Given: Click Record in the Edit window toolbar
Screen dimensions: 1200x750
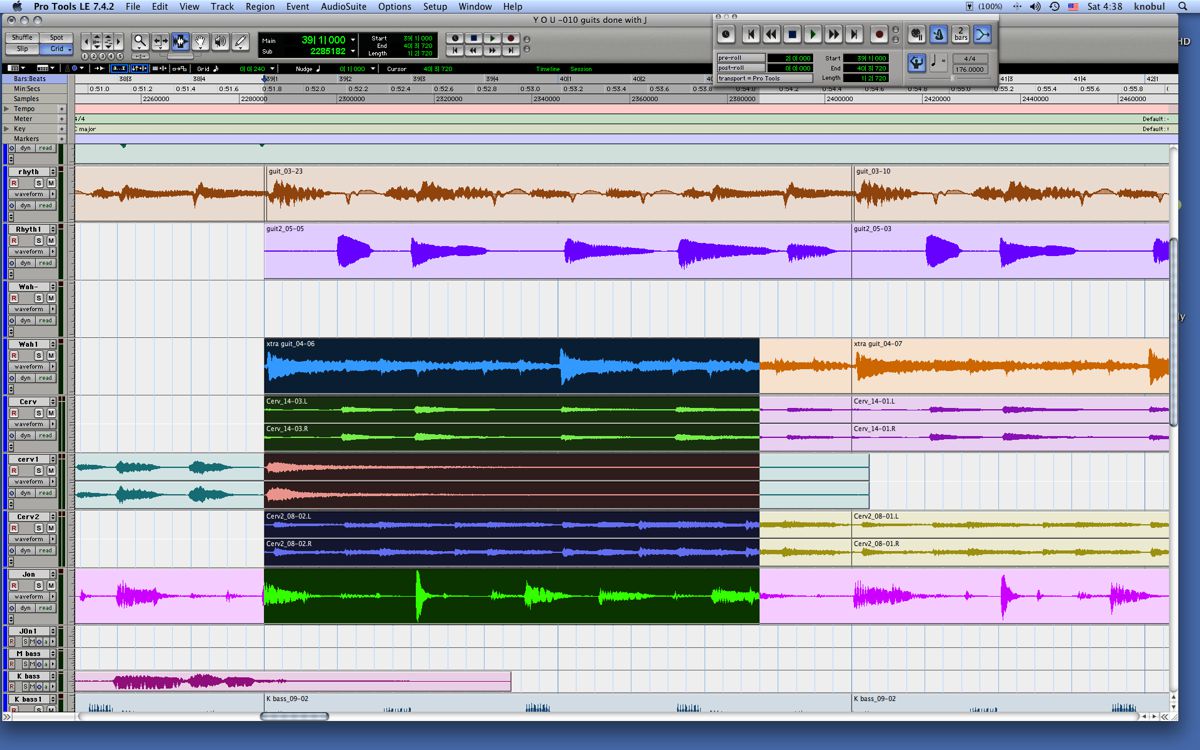Looking at the screenshot, I should (511, 38).
